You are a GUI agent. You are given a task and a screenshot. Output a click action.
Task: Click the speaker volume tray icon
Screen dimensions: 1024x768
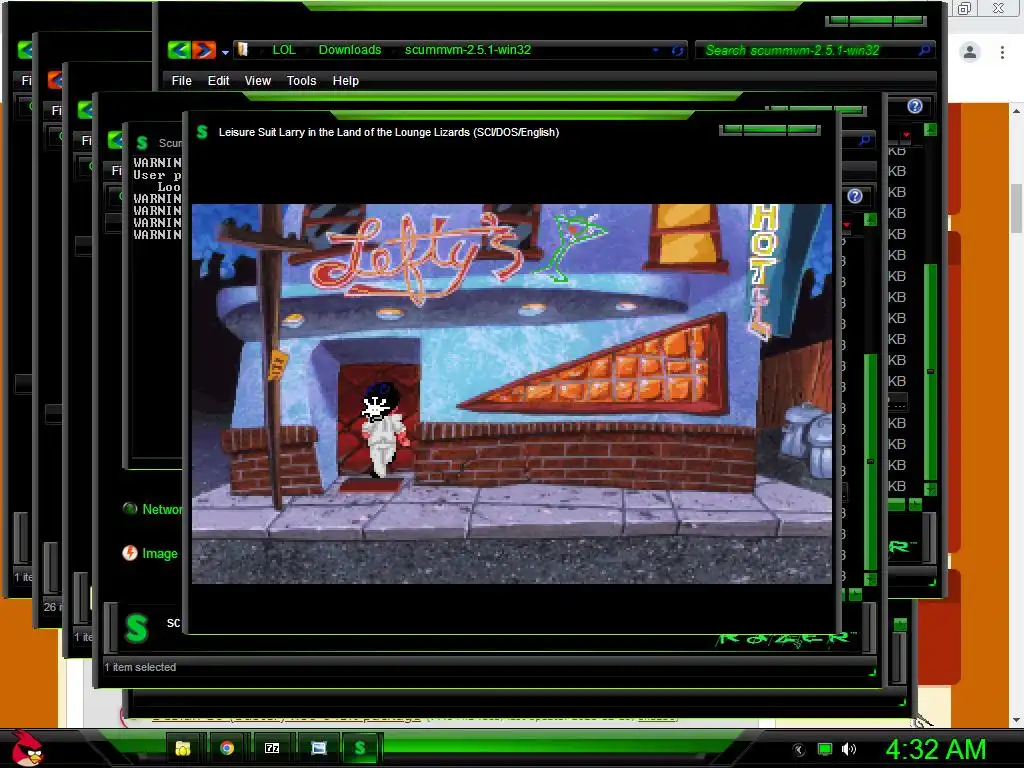coord(848,749)
